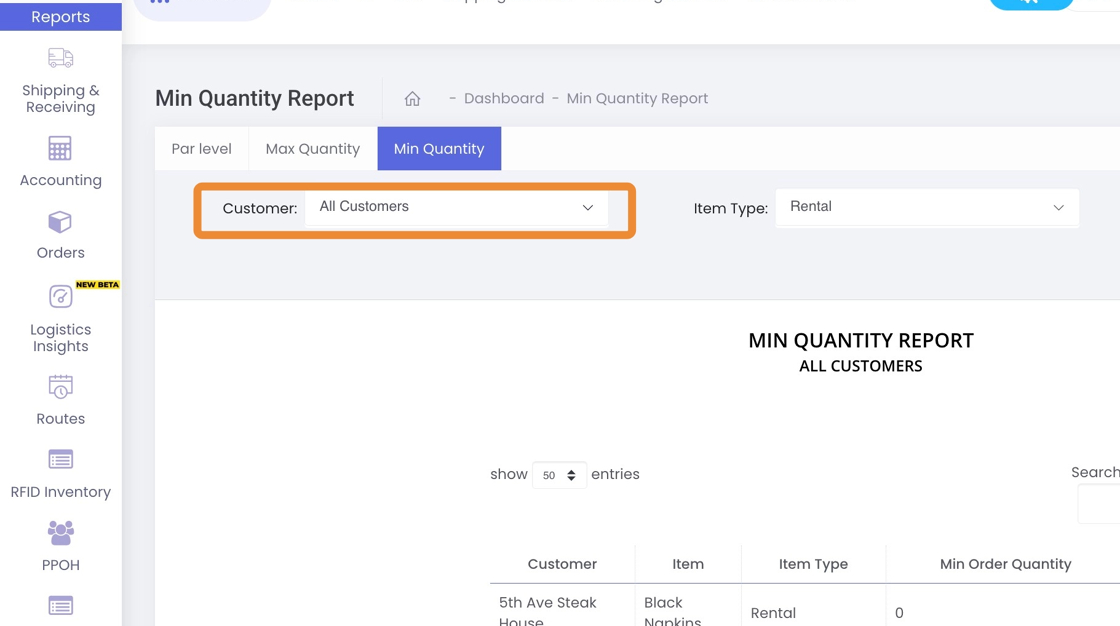Open Logistics Insights gauge icon

click(60, 296)
